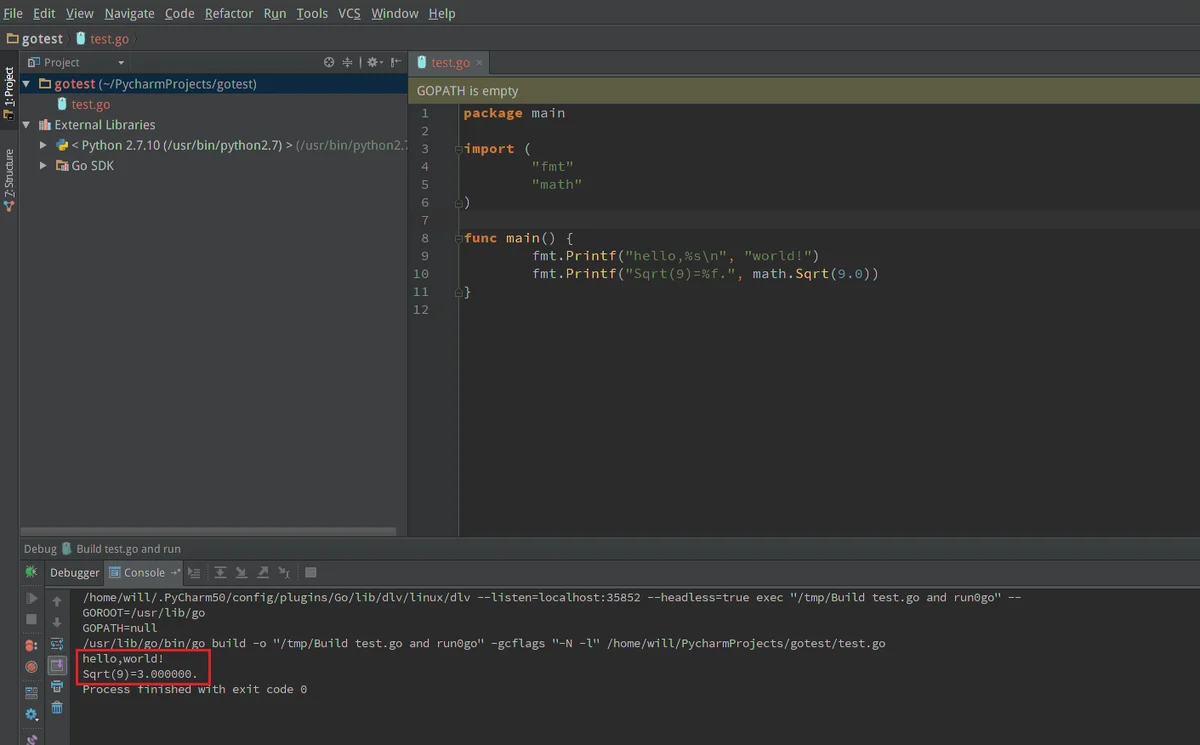1200x745 pixels.
Task: Click the 'Build test.go and run' debug title
Action: 128,549
